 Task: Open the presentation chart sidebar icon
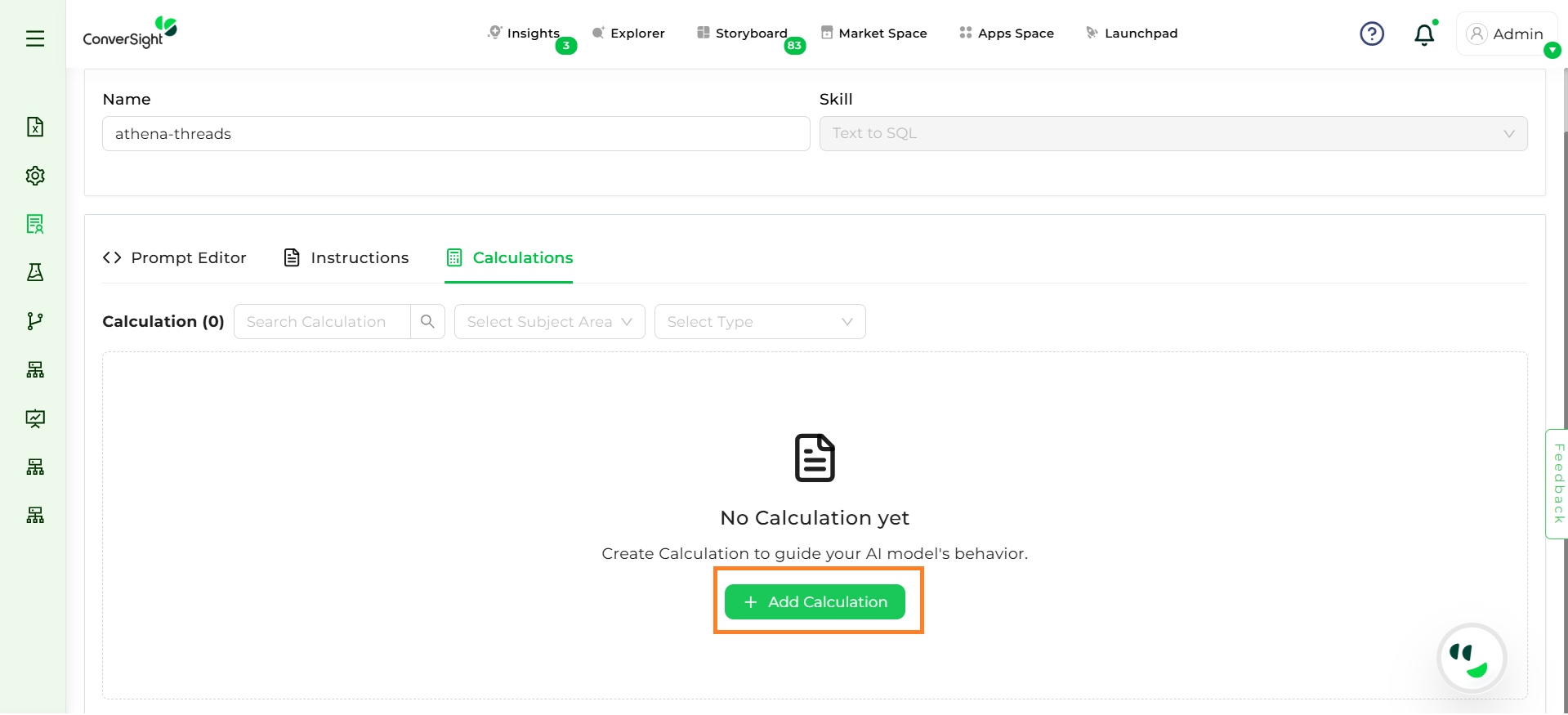[35, 418]
